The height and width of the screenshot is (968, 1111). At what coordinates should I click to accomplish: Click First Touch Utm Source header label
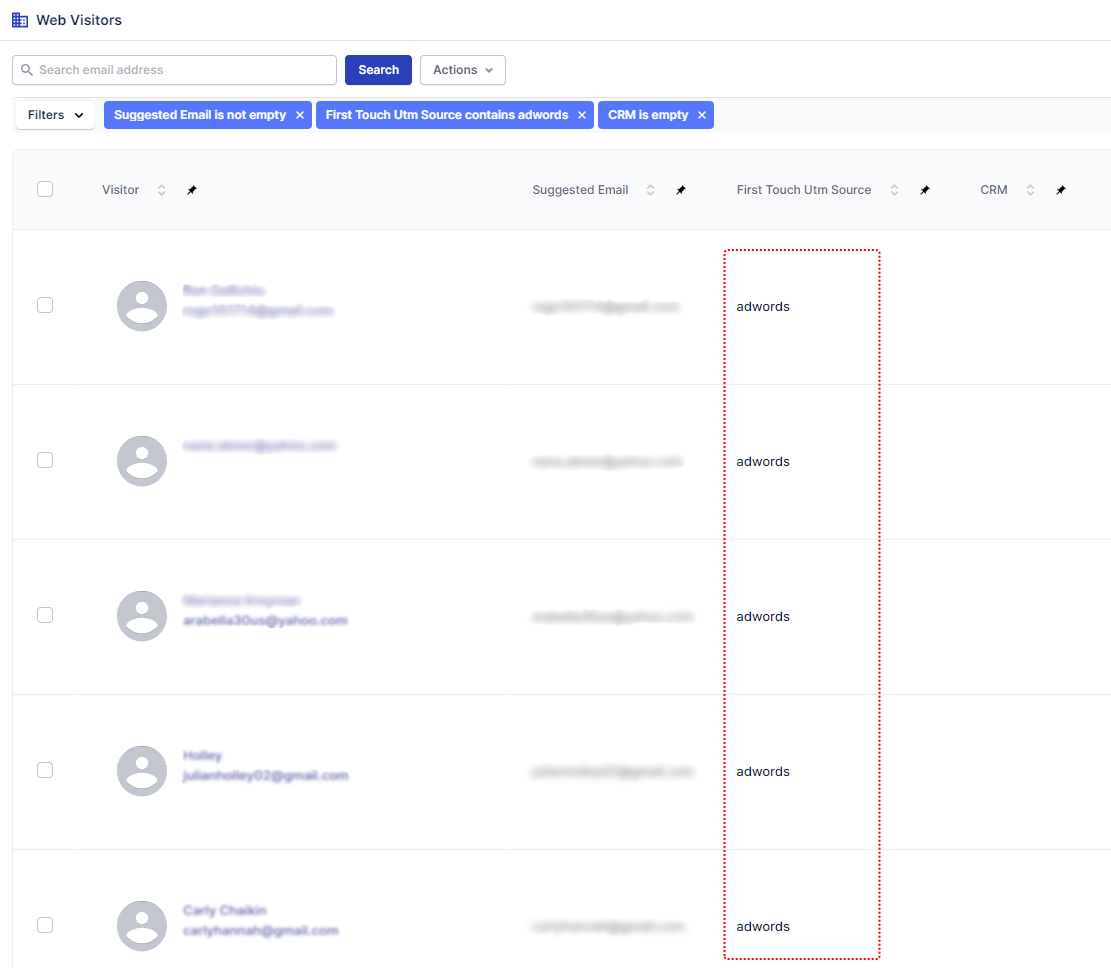click(803, 190)
